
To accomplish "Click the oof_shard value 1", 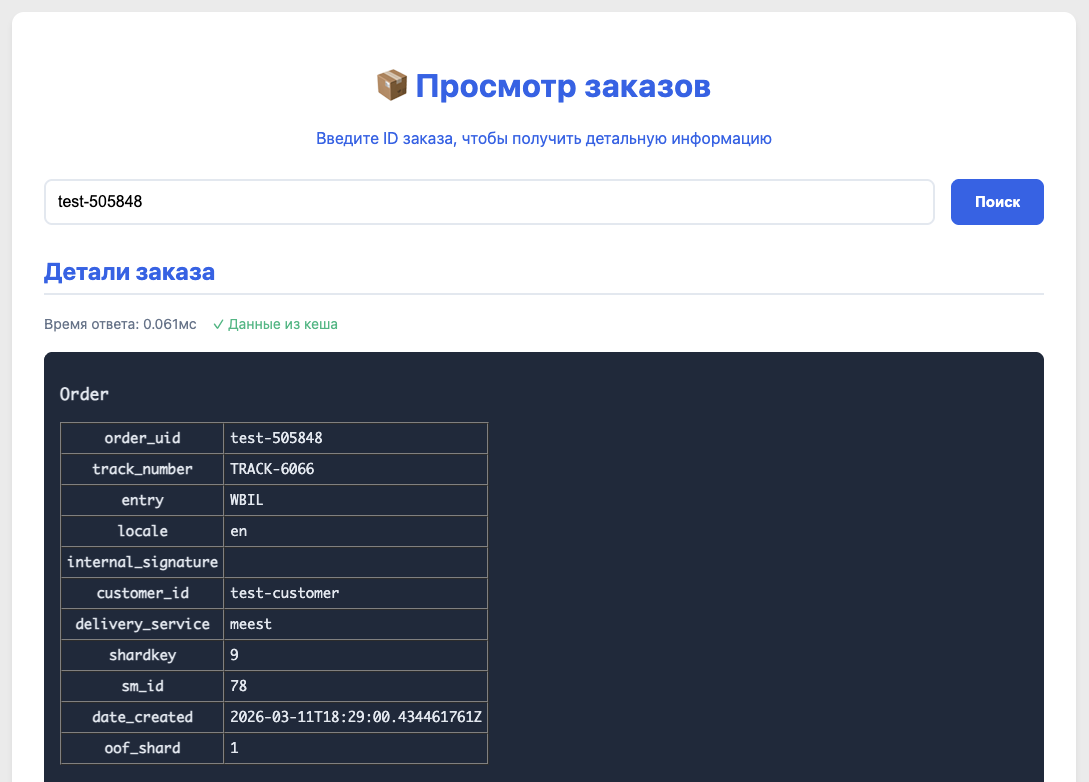I will tap(235, 748).
